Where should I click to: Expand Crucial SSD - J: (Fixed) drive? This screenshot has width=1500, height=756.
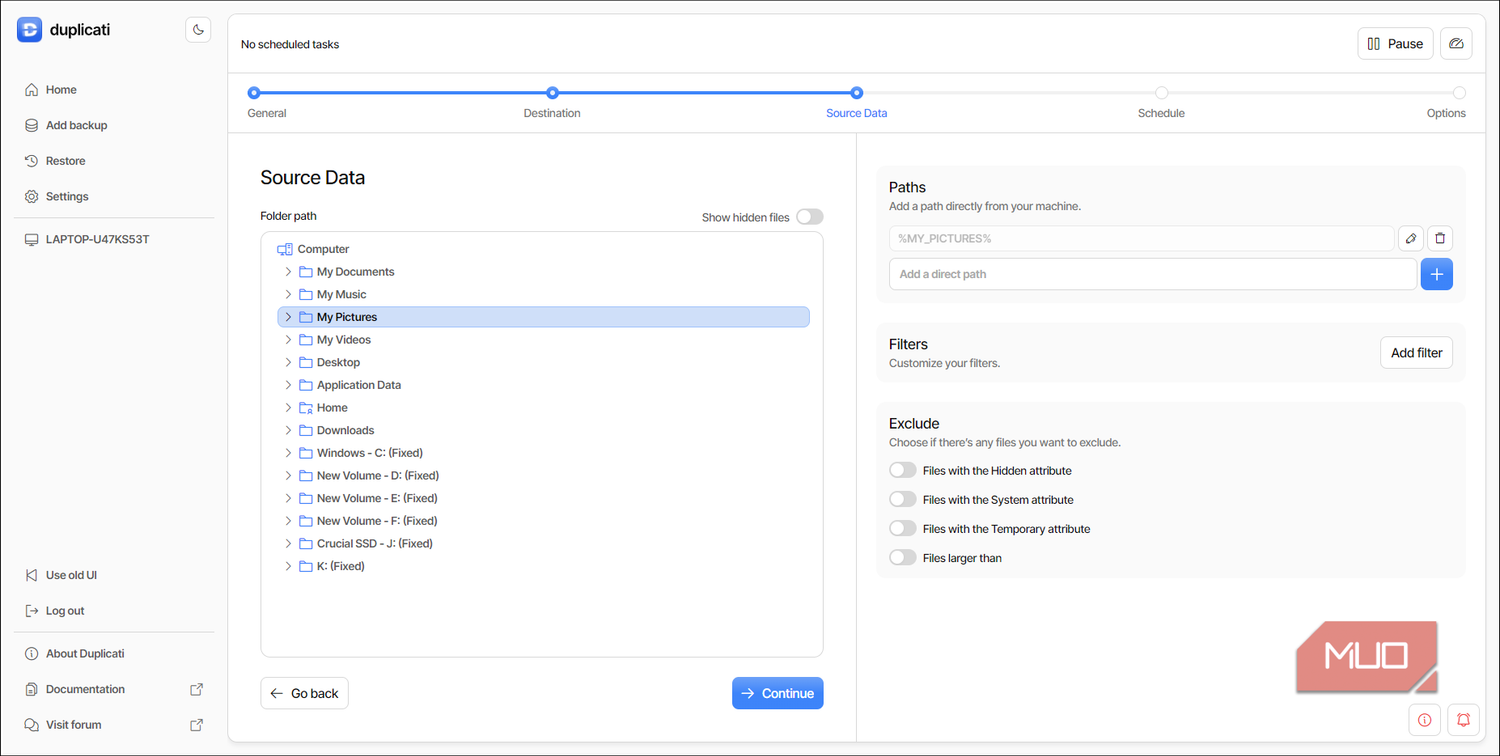click(x=288, y=544)
